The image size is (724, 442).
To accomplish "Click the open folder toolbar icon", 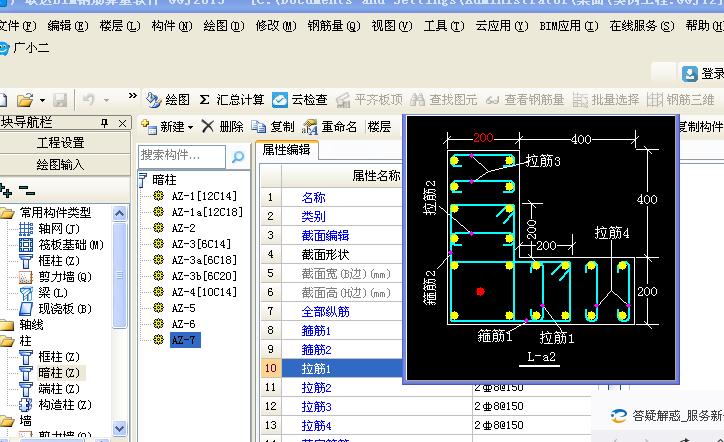I will (x=25, y=100).
